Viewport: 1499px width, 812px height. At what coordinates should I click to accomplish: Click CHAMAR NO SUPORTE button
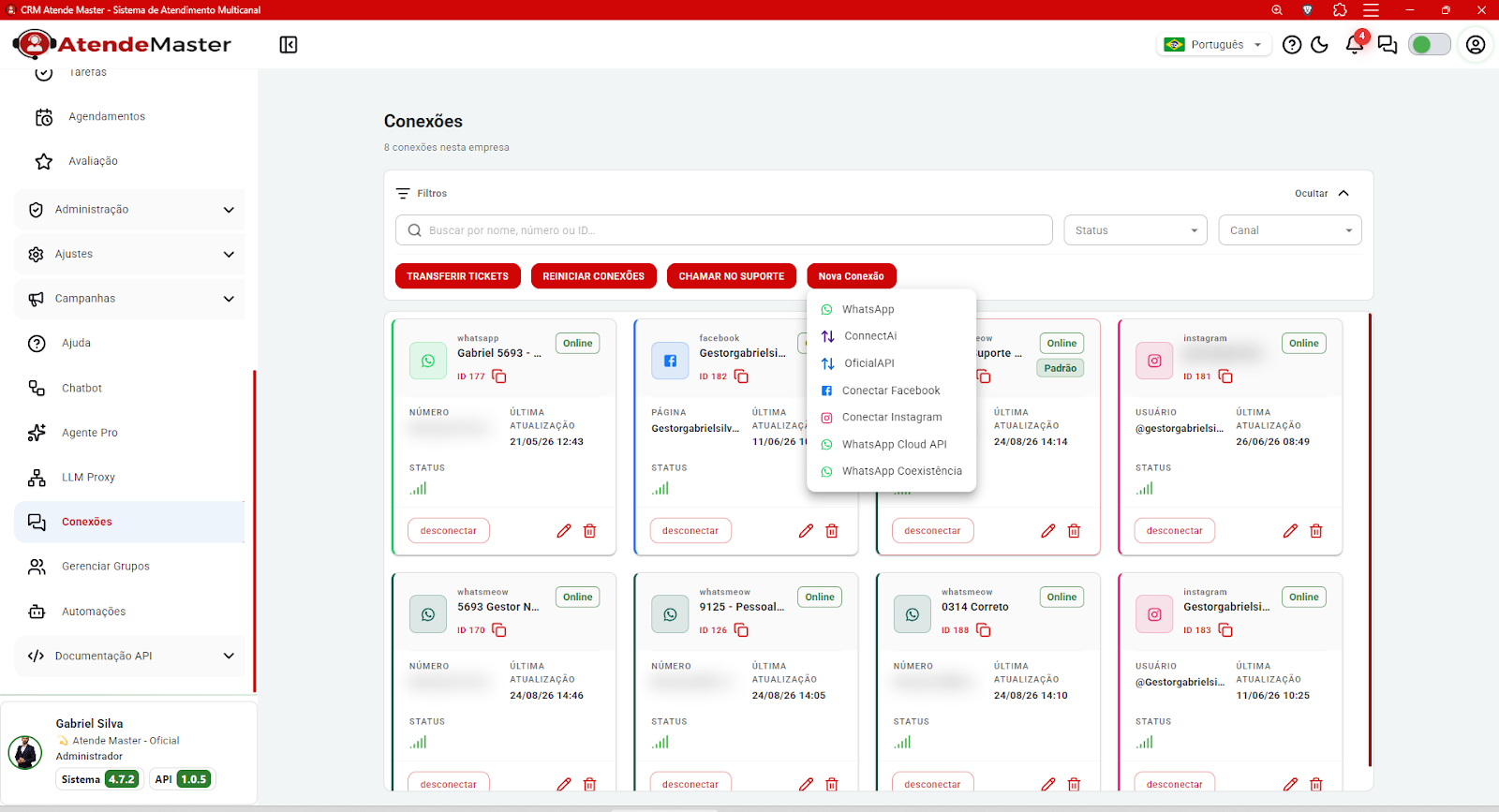click(732, 276)
